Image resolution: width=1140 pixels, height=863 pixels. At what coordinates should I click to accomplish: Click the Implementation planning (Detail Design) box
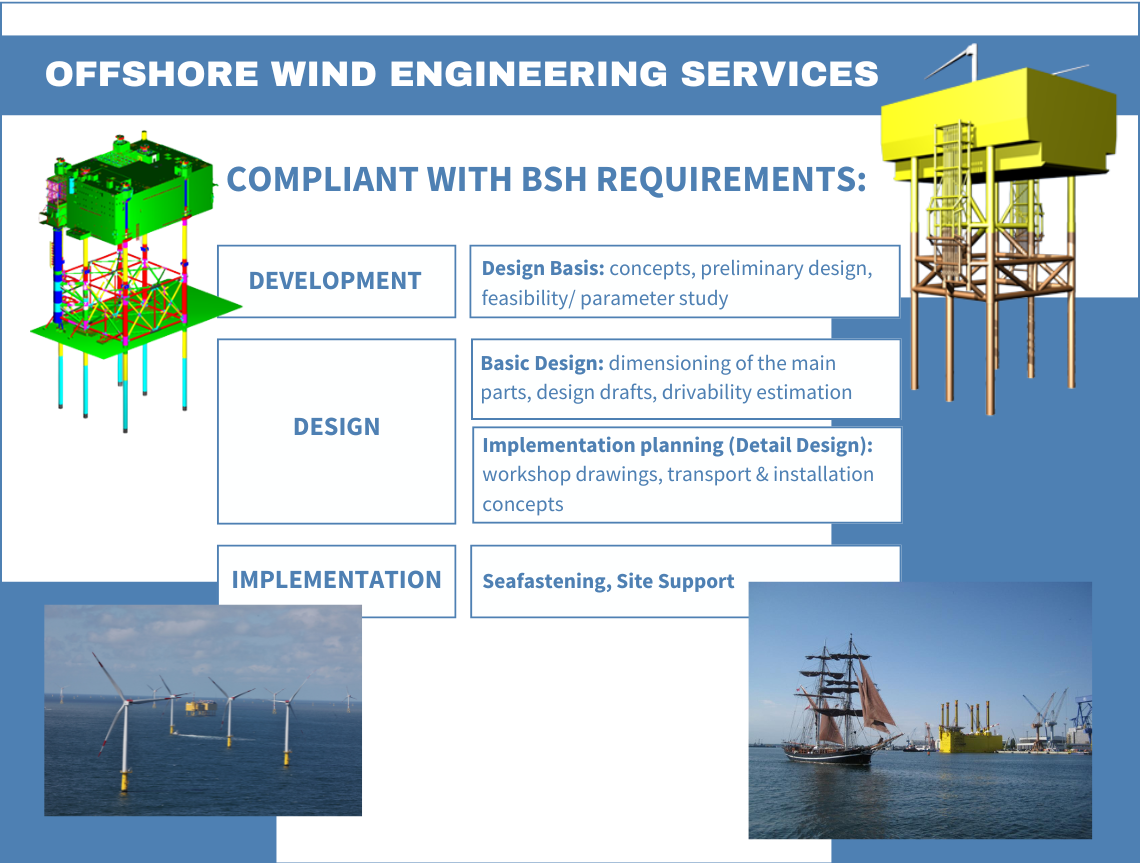click(x=686, y=474)
